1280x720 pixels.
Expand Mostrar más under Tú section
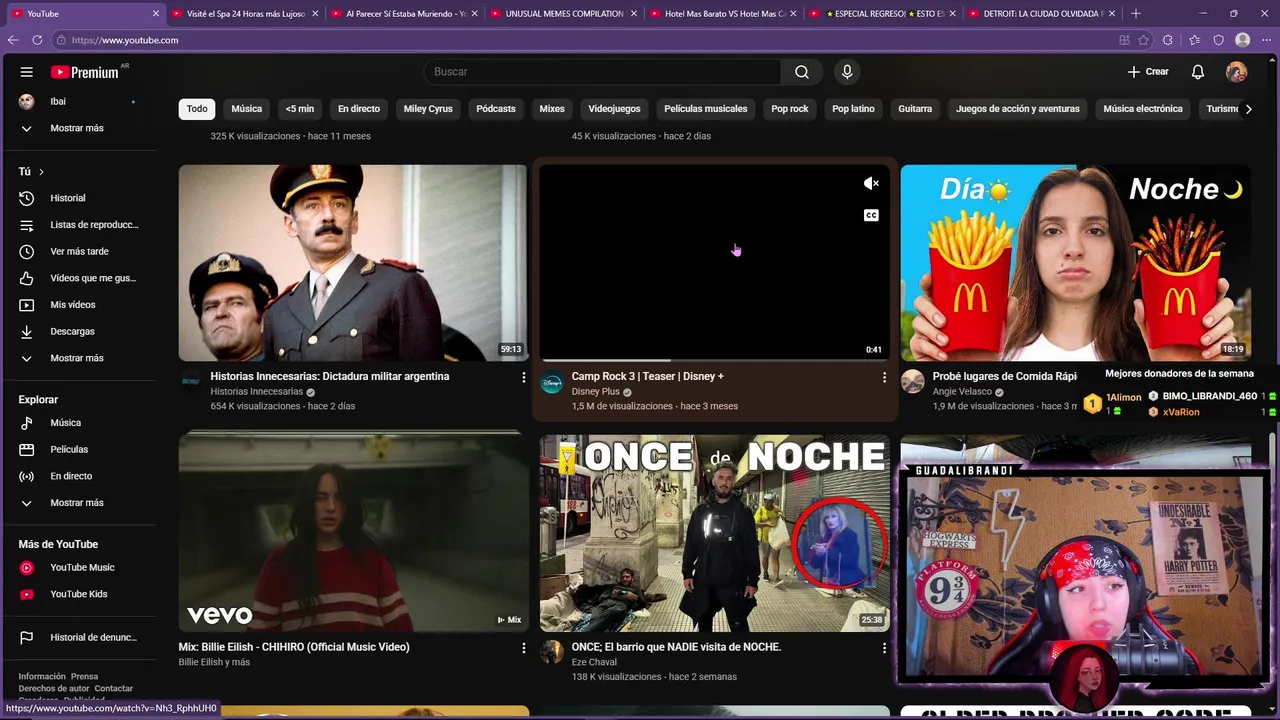pos(78,358)
